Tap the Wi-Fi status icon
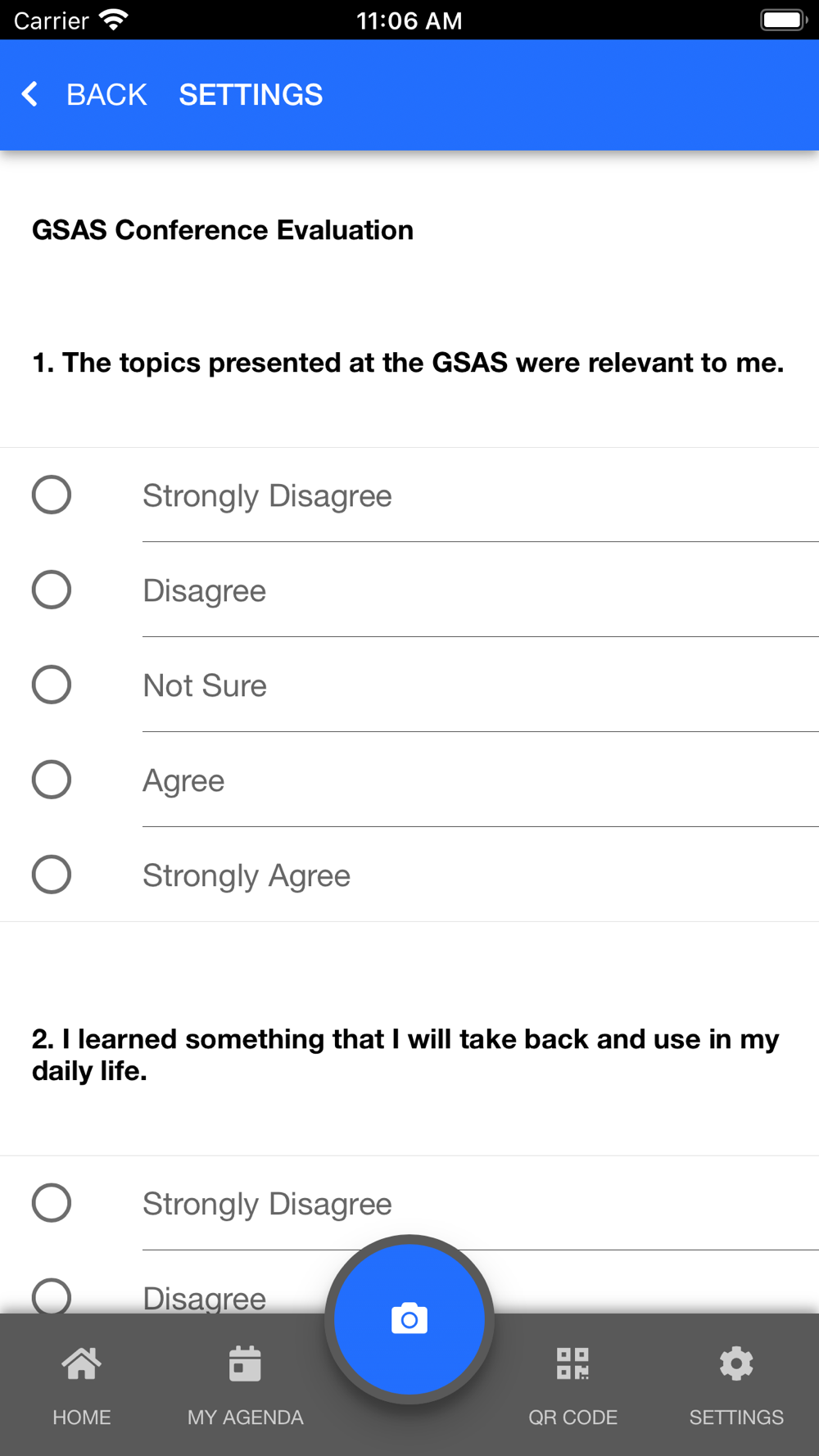Image resolution: width=819 pixels, height=1456 pixels. point(114,20)
